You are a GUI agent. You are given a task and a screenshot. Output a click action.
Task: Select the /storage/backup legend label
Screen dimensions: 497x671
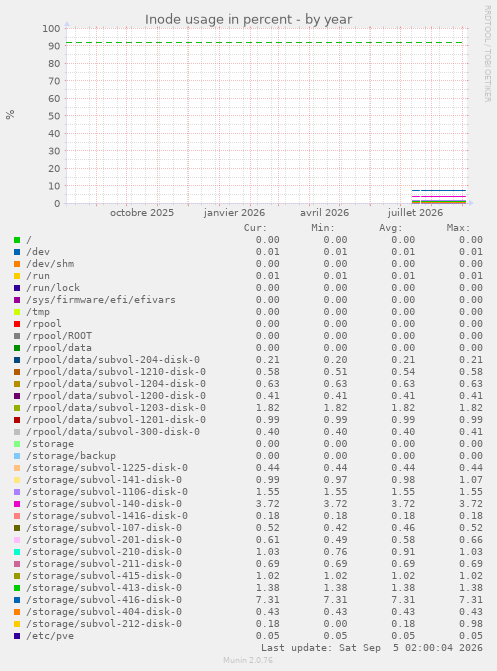pyautogui.click(x=71, y=456)
